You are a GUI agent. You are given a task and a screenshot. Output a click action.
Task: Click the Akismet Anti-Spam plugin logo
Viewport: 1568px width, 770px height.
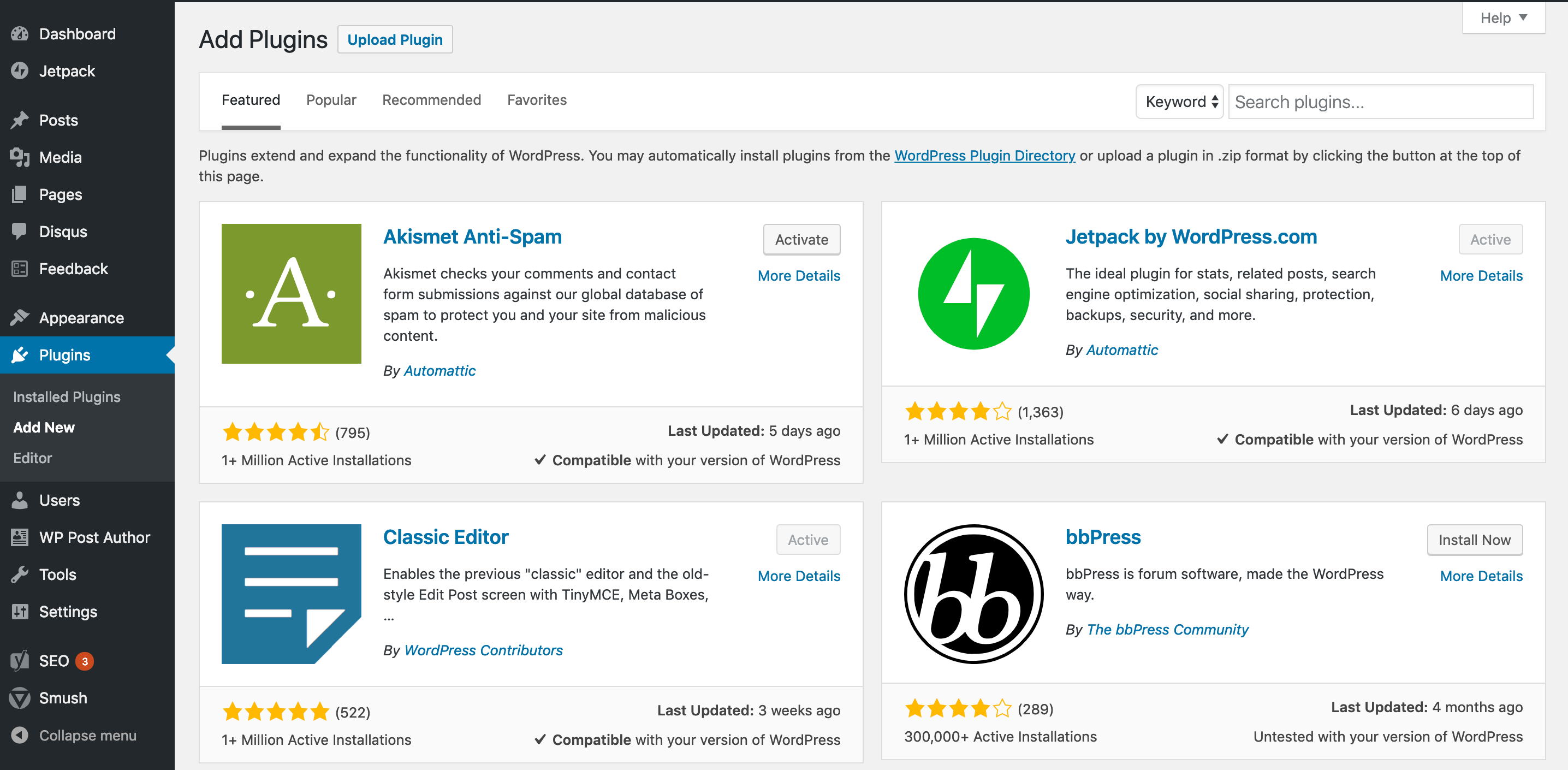tap(291, 294)
